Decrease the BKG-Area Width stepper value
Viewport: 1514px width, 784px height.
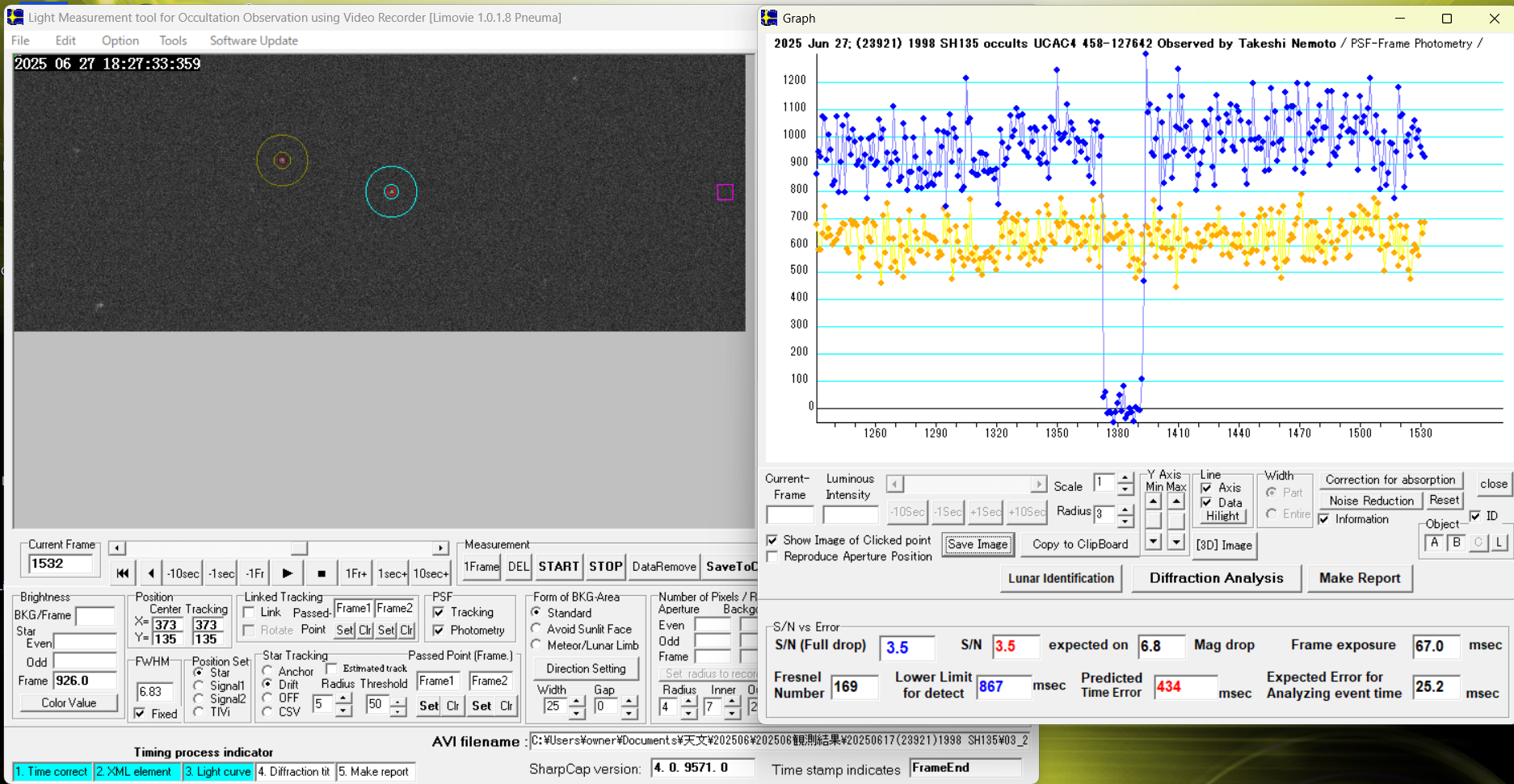[576, 713]
